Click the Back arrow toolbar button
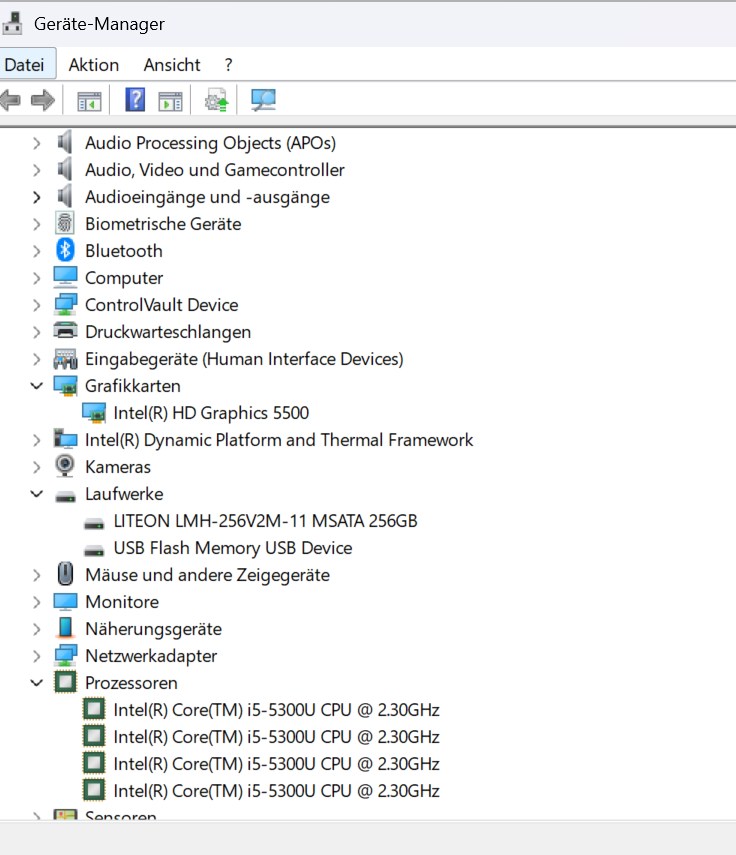Viewport: 736px width, 855px height. pos(10,100)
